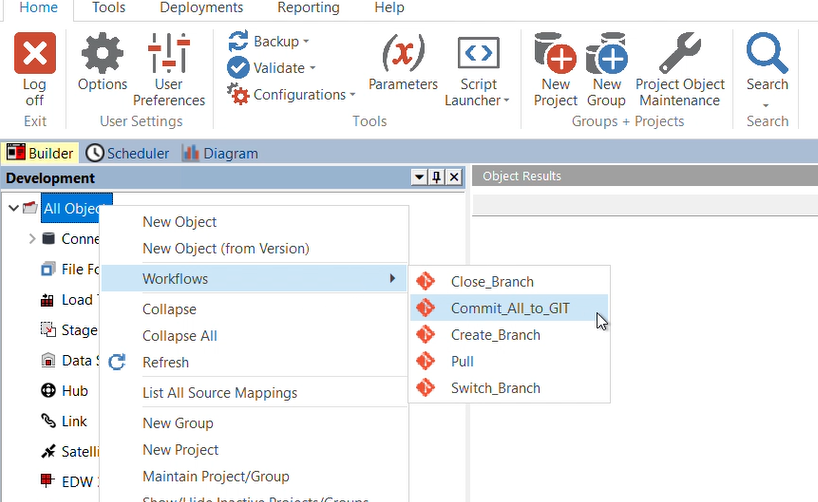The width and height of the screenshot is (818, 502).
Task: Expand the Connections tree node
Action: point(32,239)
